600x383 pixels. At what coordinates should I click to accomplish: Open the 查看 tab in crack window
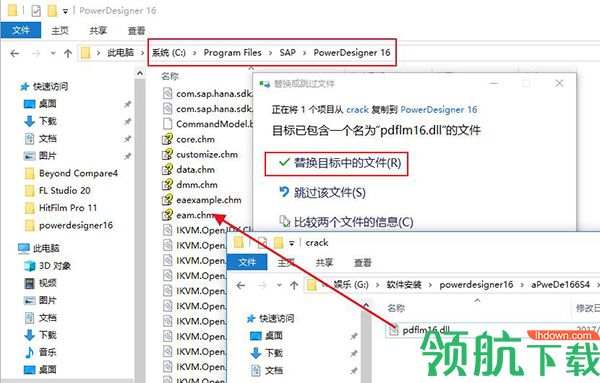[x=362, y=262]
